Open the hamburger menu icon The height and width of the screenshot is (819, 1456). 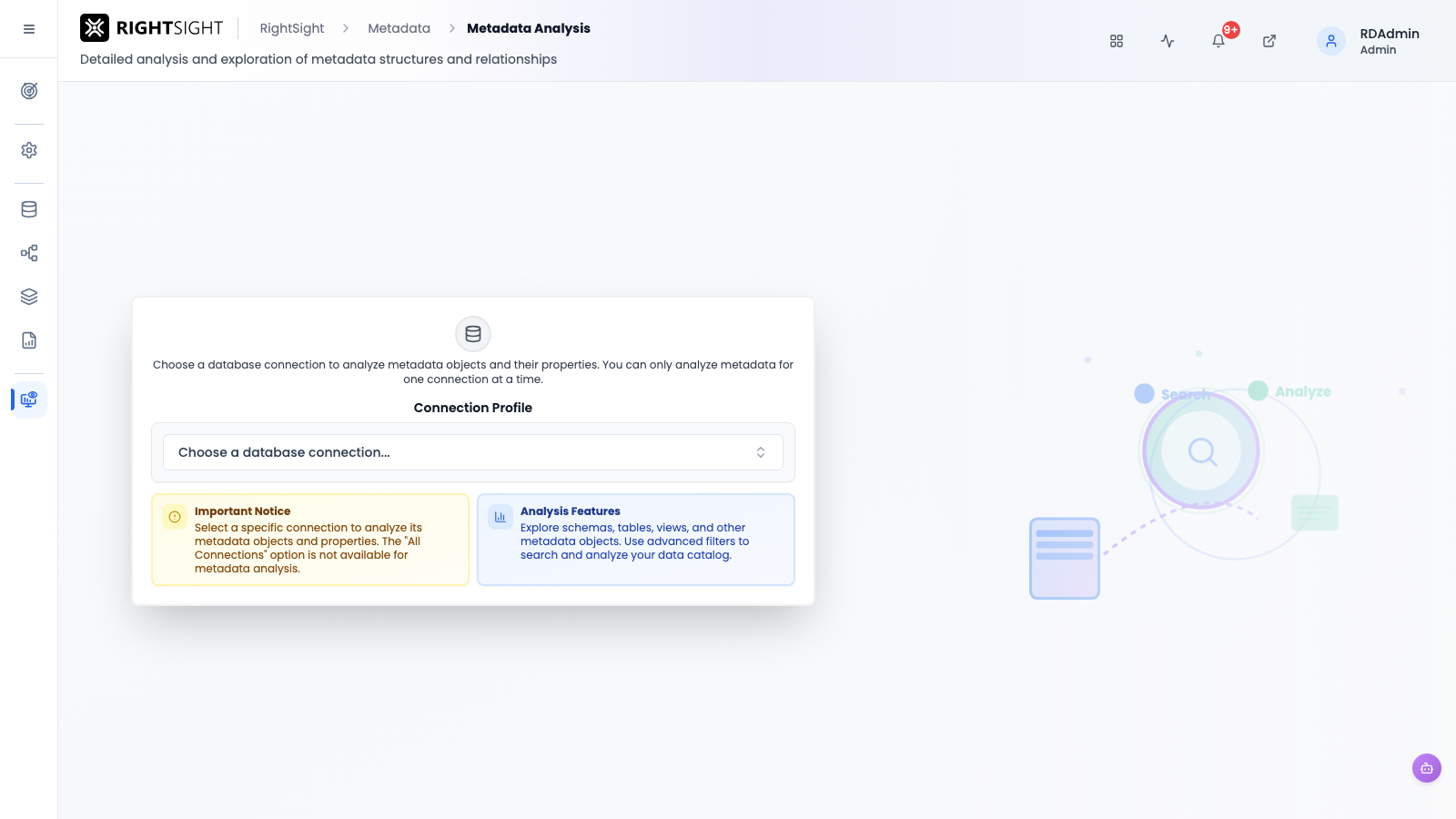point(29,29)
